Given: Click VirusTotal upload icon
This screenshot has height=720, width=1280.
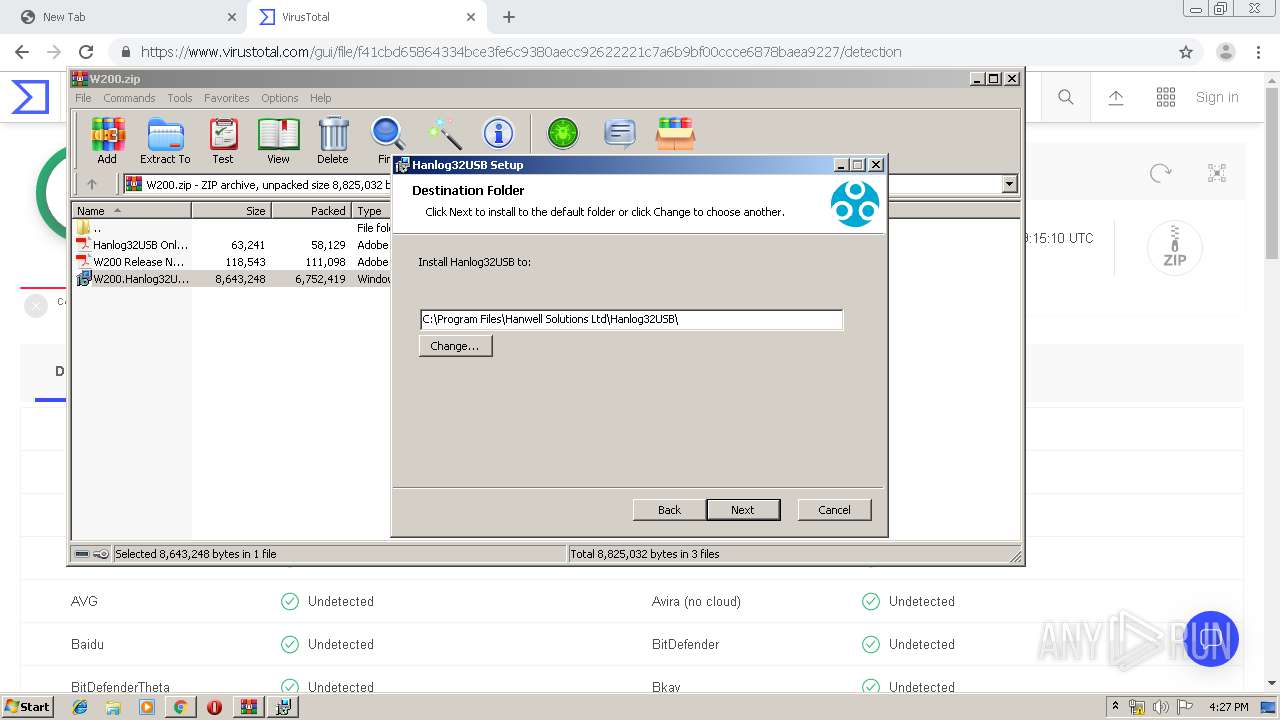Looking at the screenshot, I should [1116, 97].
